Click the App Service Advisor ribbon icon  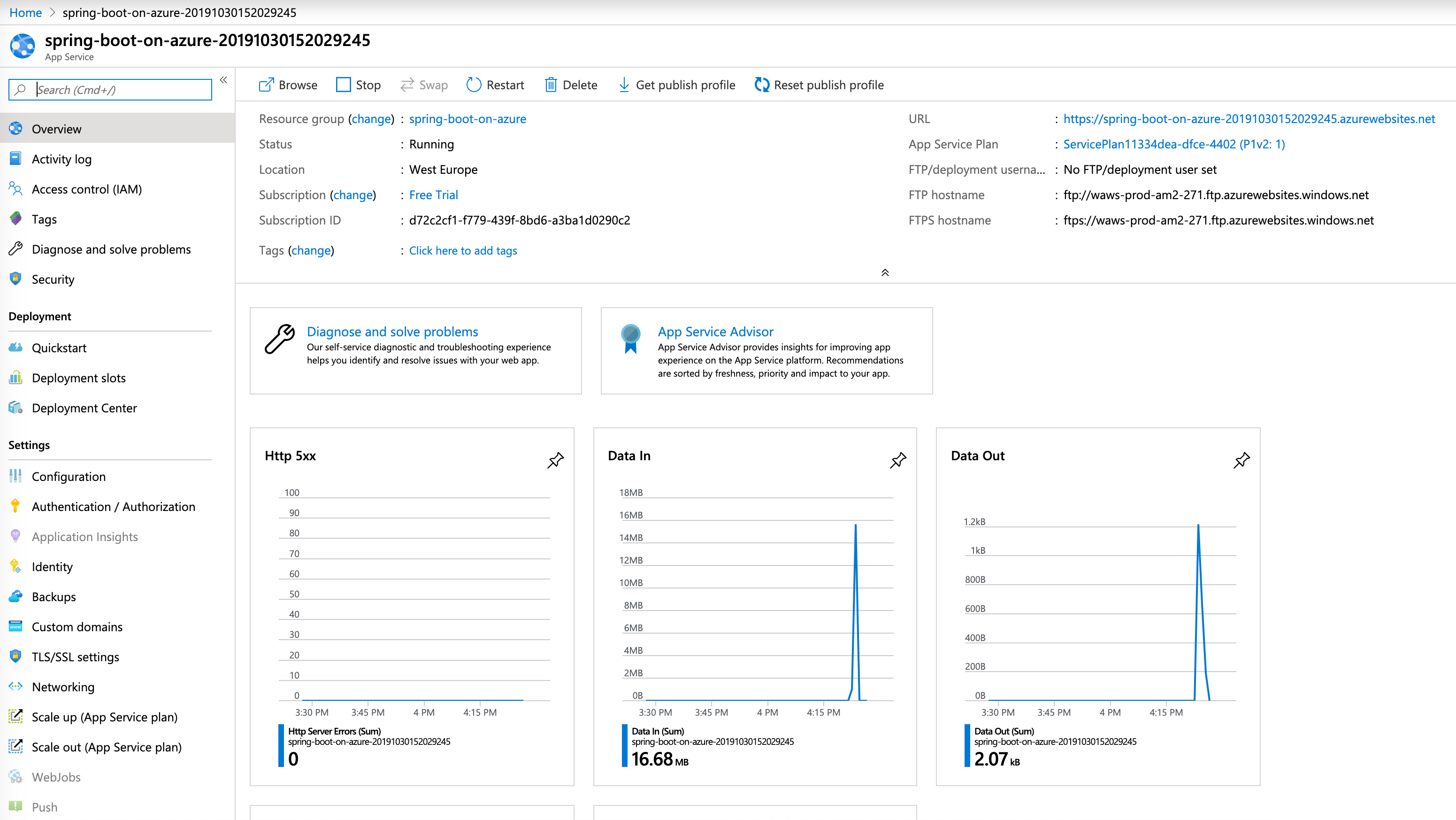point(631,338)
